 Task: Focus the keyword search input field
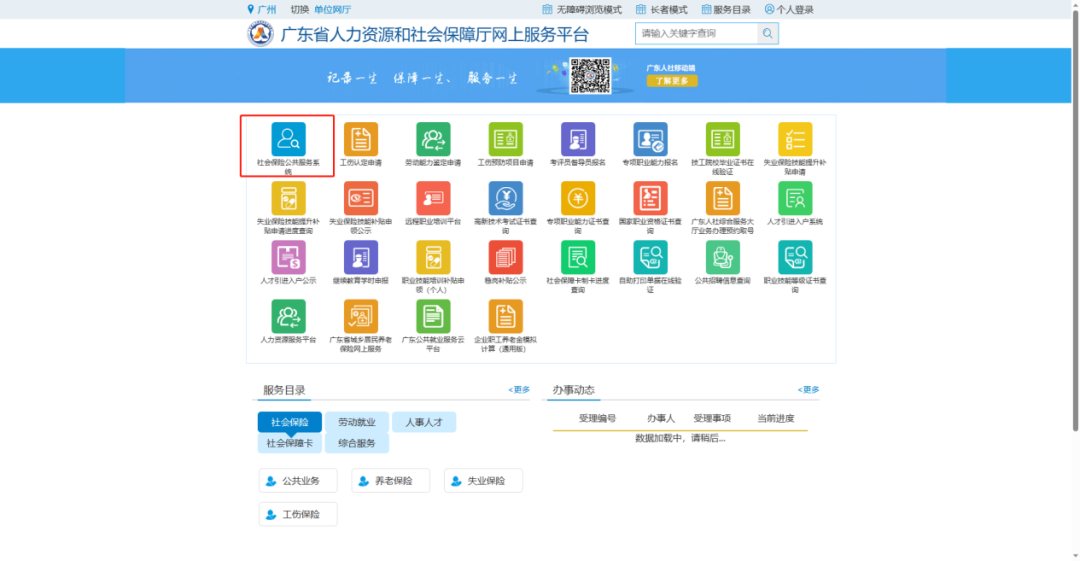[696, 33]
